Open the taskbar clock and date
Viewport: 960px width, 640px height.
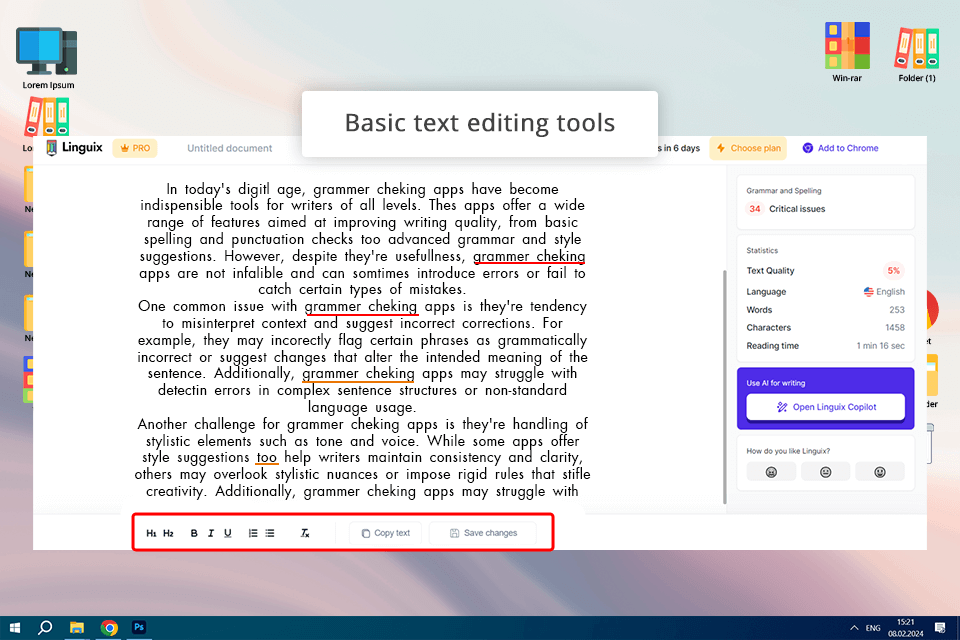(x=906, y=628)
